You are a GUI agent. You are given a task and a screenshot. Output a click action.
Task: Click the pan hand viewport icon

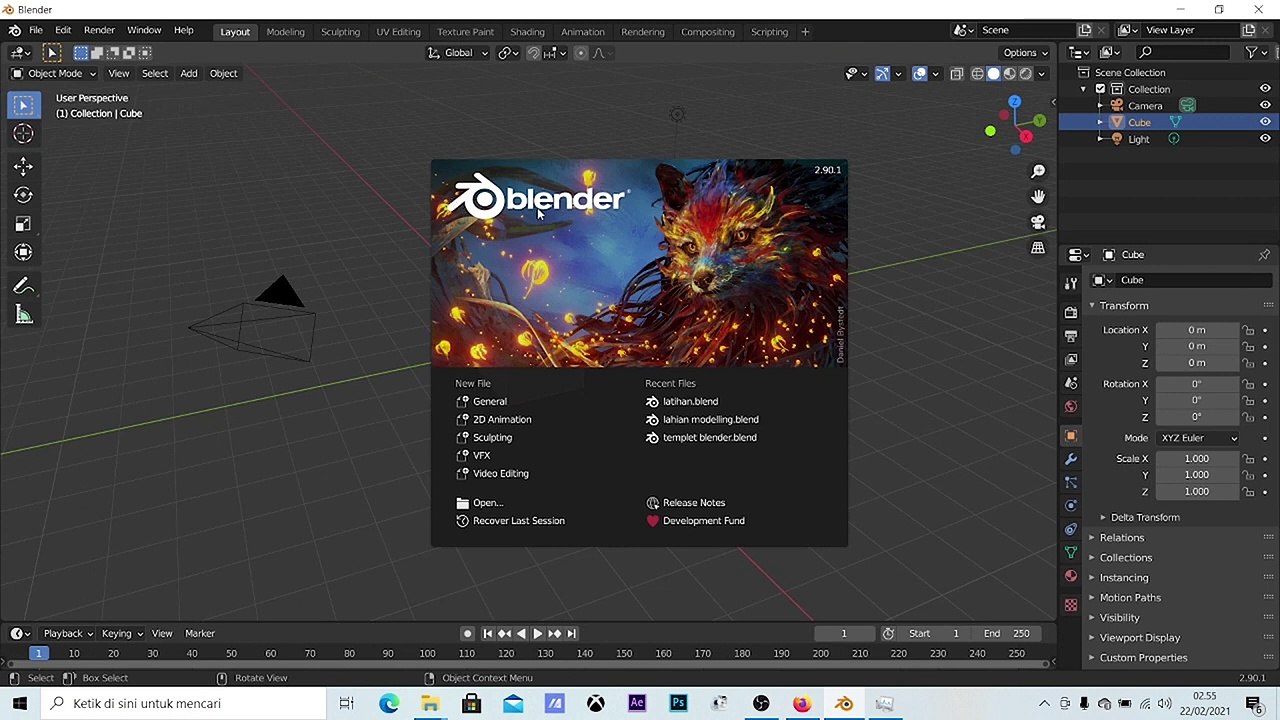pyautogui.click(x=1038, y=196)
